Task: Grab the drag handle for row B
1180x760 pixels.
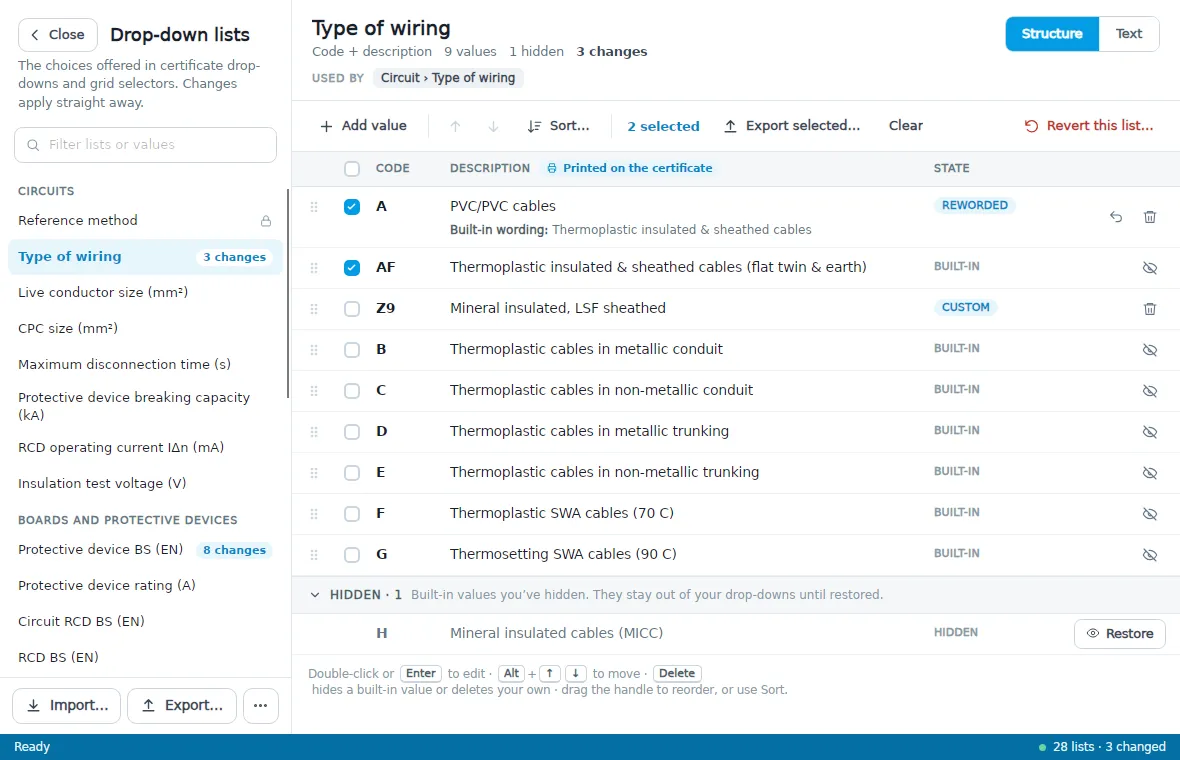Action: 314,350
